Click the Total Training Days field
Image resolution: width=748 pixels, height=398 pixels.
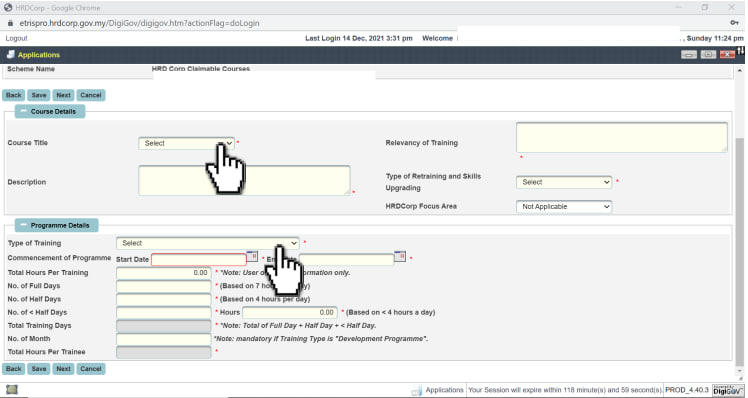(x=164, y=325)
